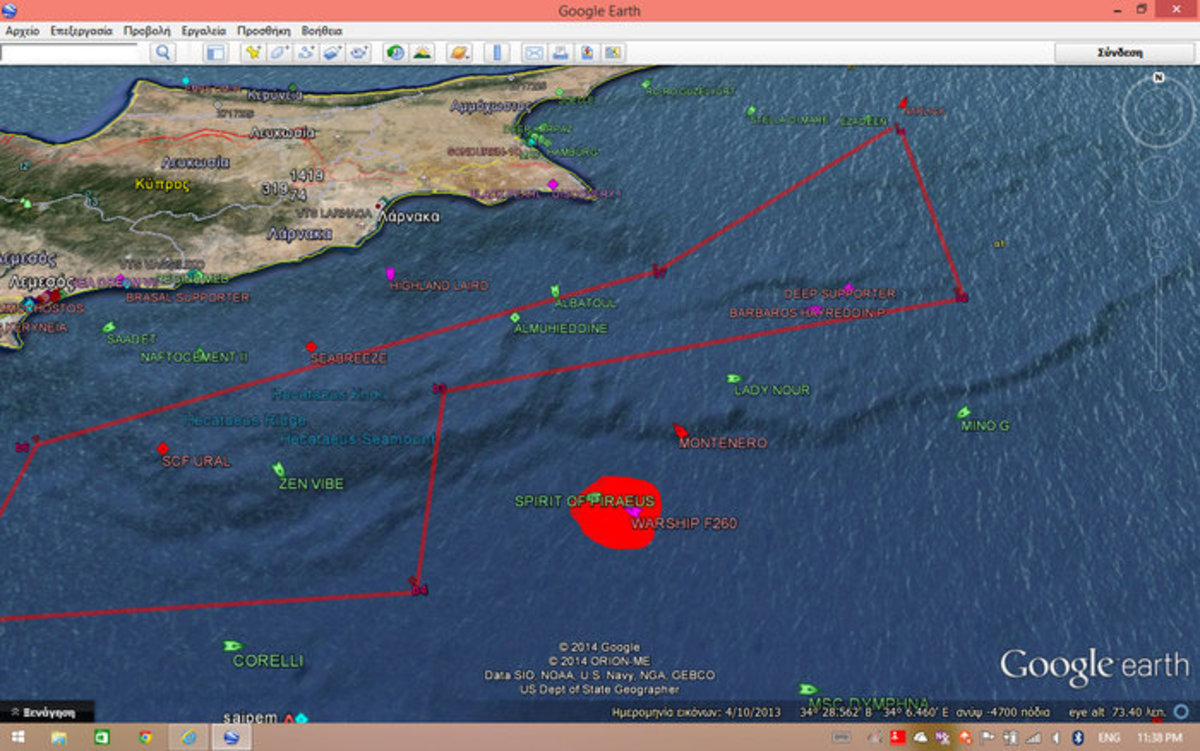Open the ruler measurement tool

(x=496, y=53)
